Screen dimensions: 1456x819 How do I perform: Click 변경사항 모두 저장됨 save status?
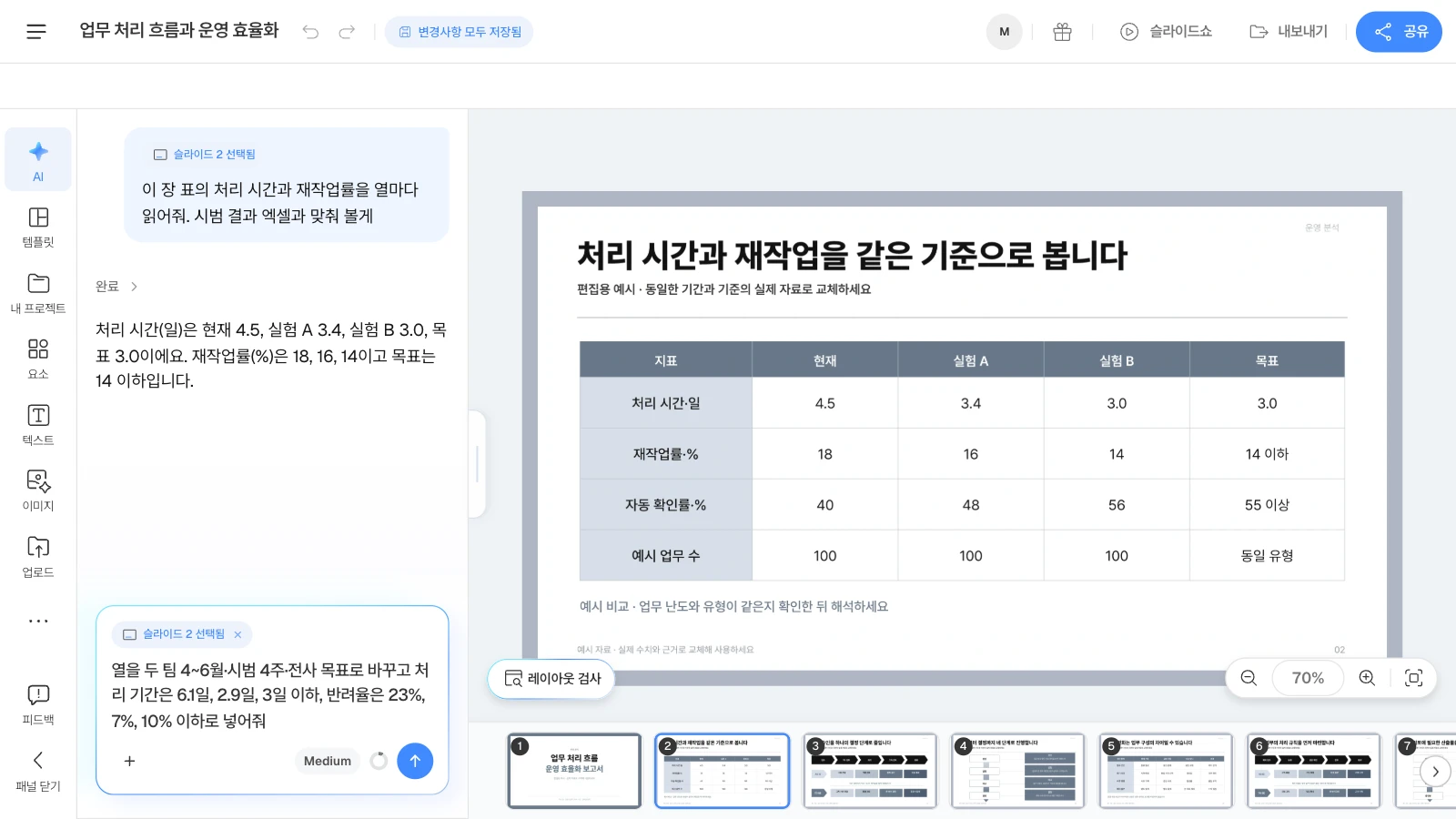pyautogui.click(x=460, y=32)
